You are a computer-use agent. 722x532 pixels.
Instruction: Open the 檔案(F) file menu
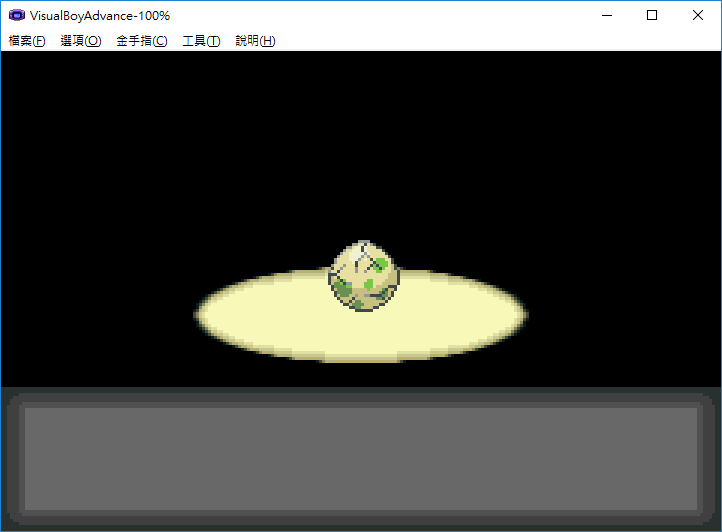[x=27, y=41]
